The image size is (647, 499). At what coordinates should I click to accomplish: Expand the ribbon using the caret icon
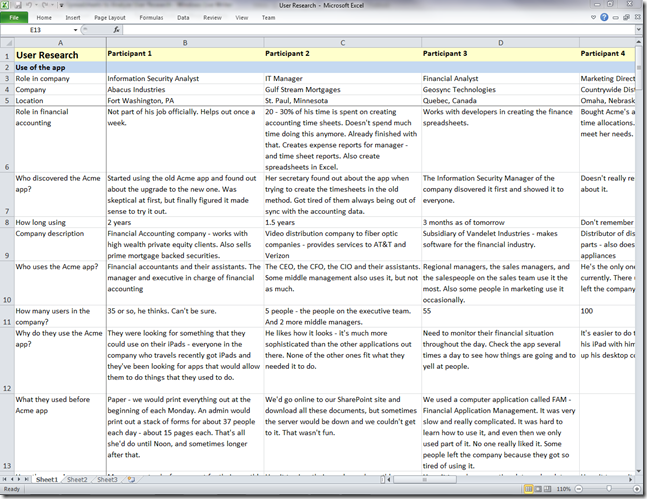point(591,18)
